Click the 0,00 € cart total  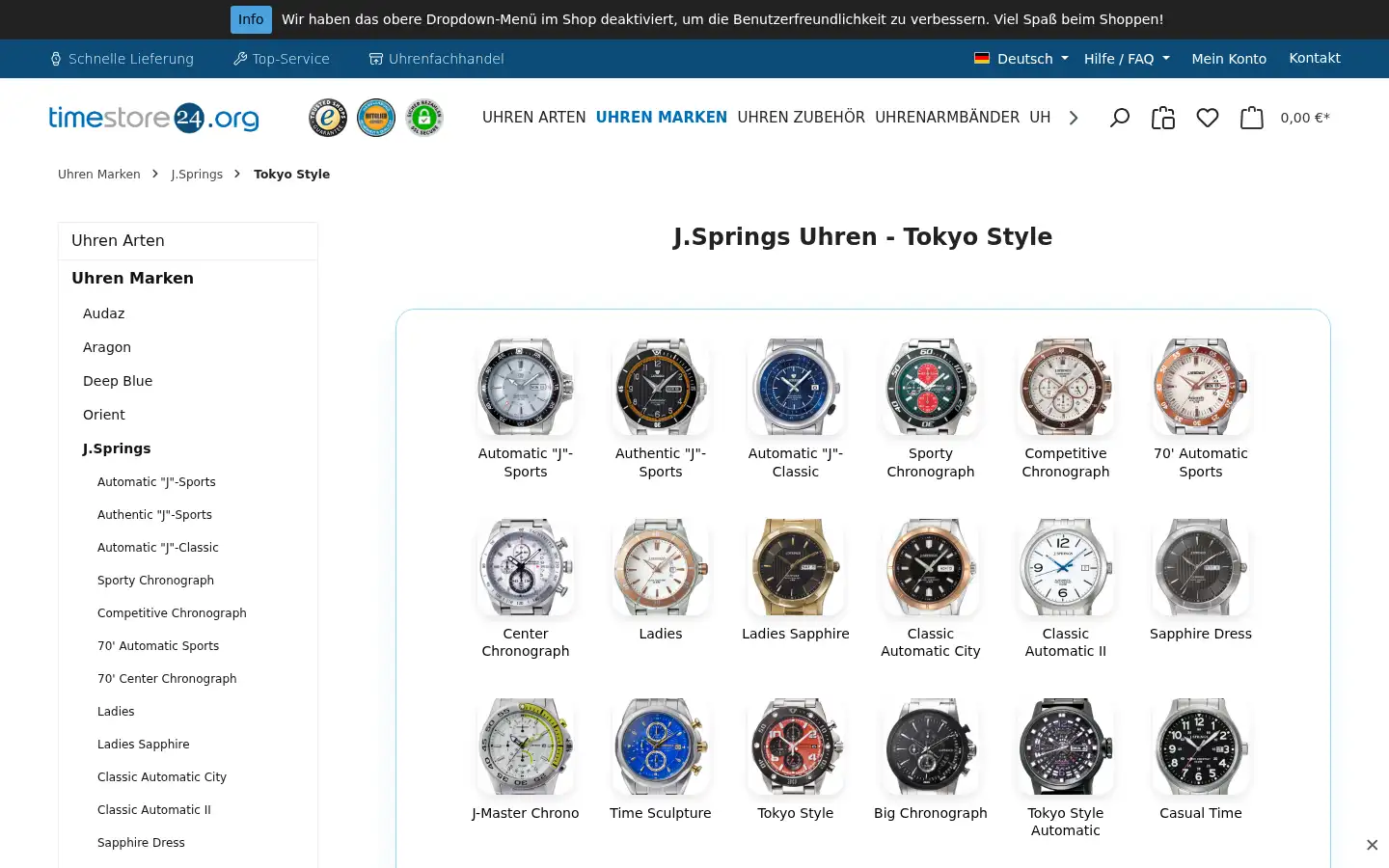coord(1305,118)
